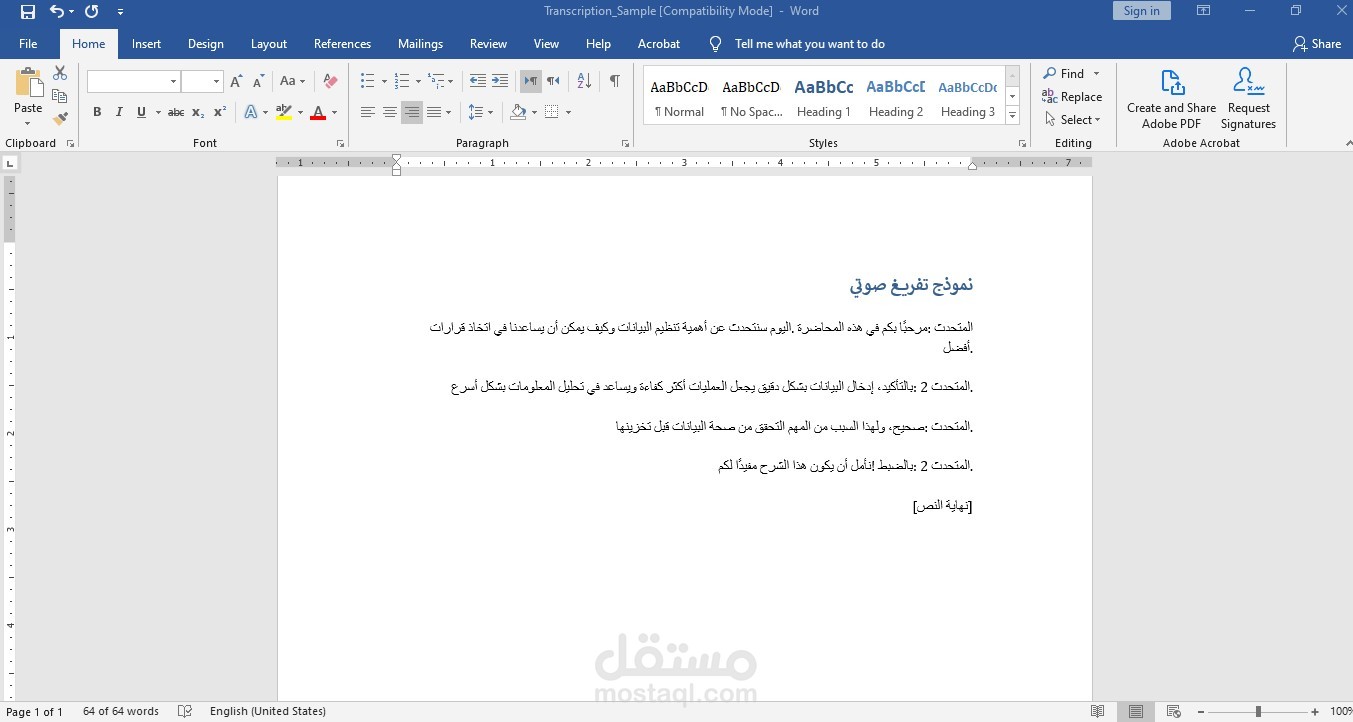Undo the last action
Image resolution: width=1353 pixels, height=722 pixels.
[x=57, y=12]
